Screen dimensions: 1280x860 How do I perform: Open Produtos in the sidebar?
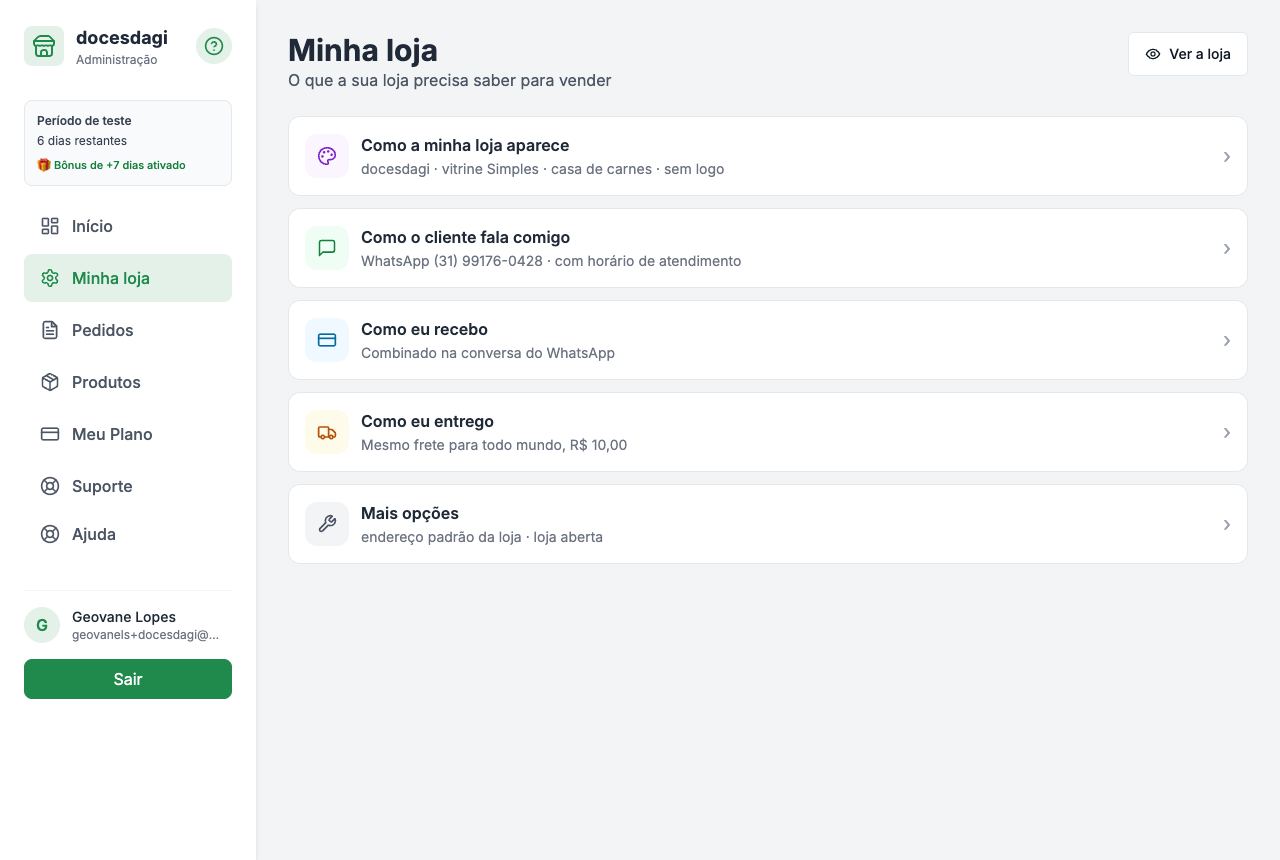pos(128,382)
